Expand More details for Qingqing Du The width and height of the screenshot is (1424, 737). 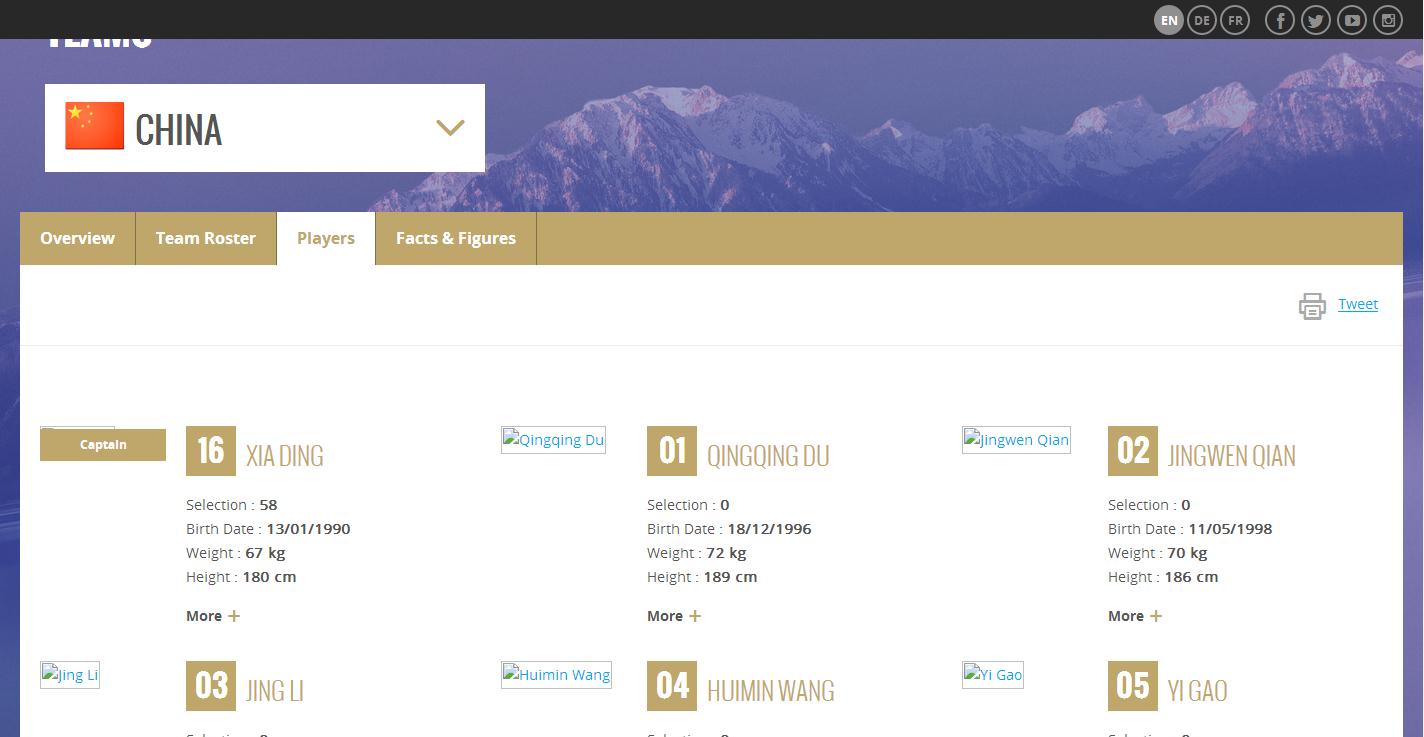click(x=674, y=616)
